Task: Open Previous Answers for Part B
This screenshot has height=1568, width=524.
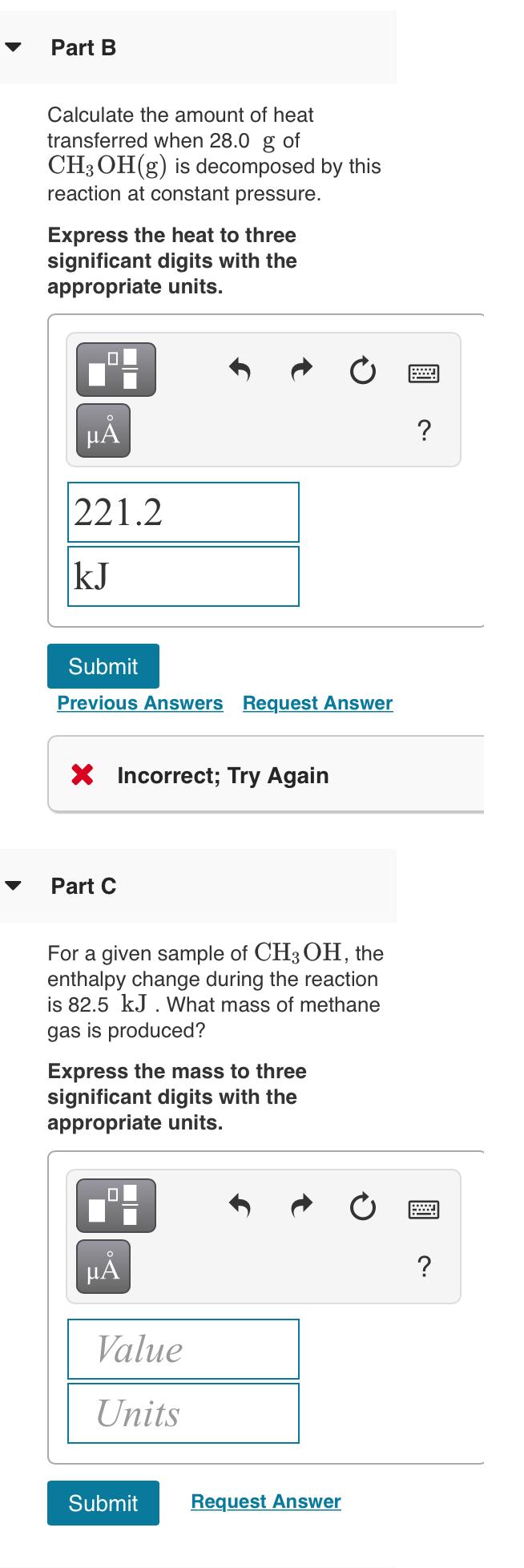Action: point(139,703)
